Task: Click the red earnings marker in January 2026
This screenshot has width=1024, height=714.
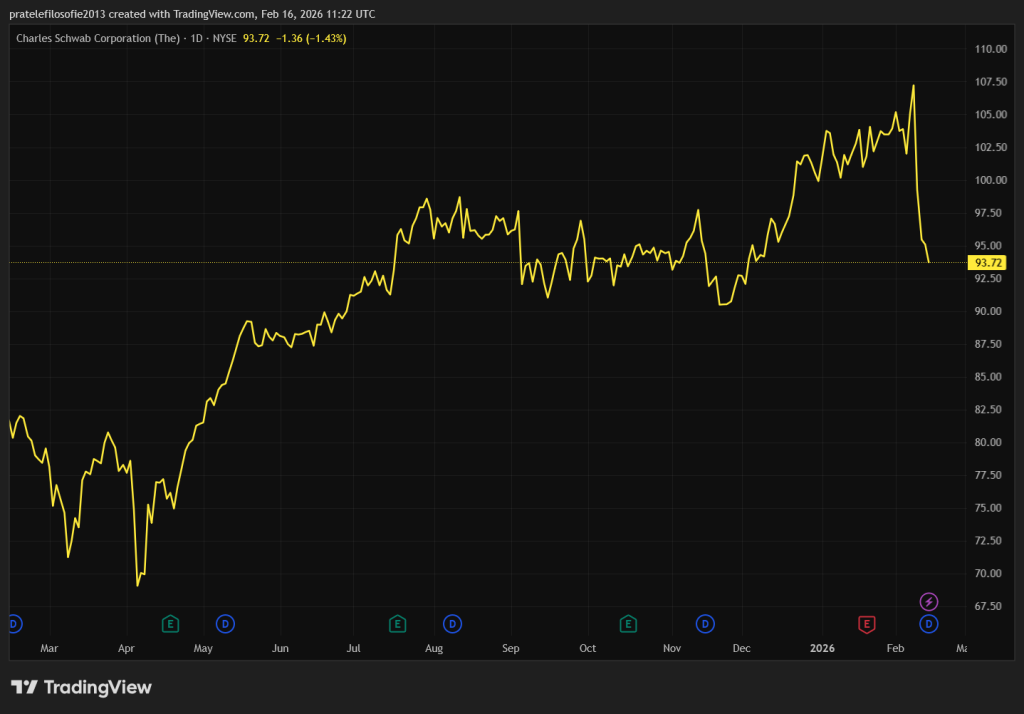Action: pyautogui.click(x=867, y=624)
